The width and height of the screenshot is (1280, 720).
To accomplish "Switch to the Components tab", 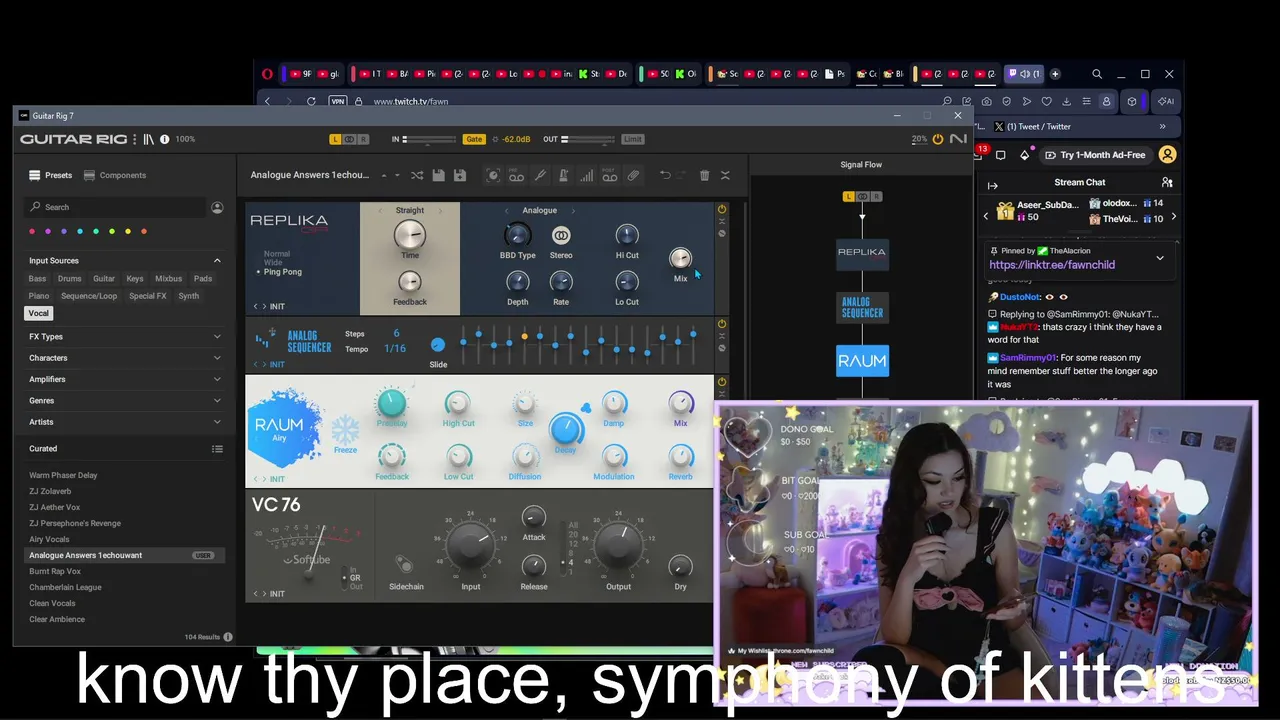I will click(115, 175).
